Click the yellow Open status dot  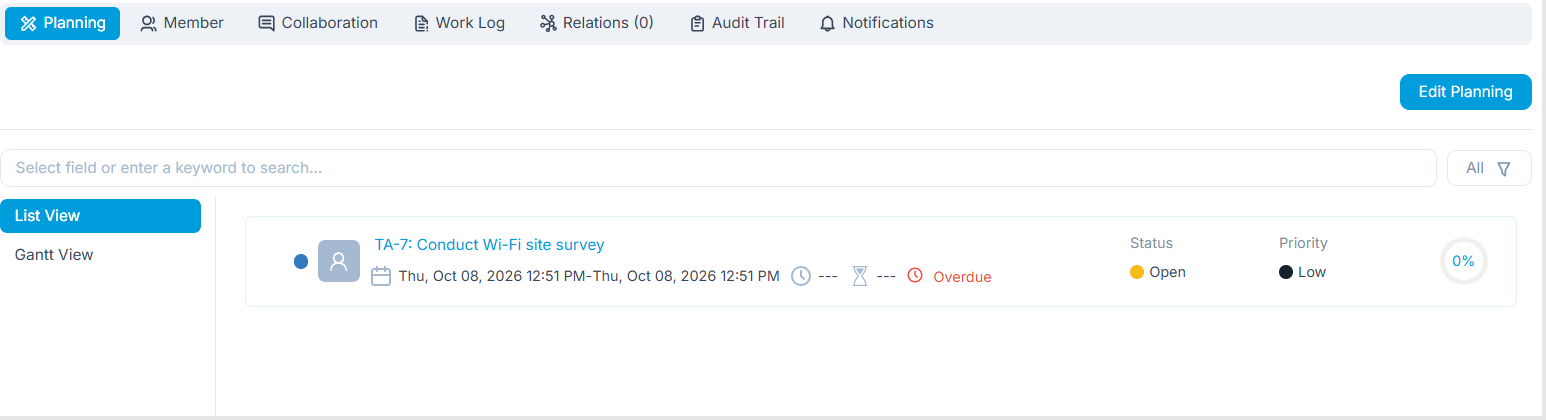coord(1137,272)
